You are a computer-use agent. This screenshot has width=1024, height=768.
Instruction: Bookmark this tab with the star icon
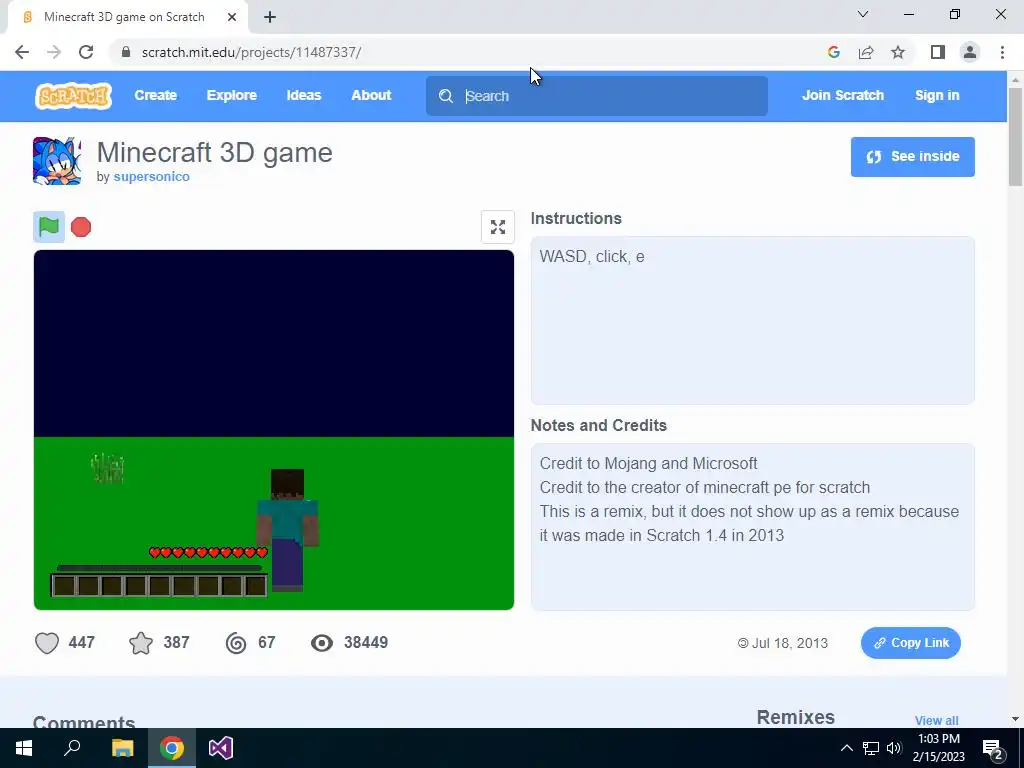tap(898, 52)
